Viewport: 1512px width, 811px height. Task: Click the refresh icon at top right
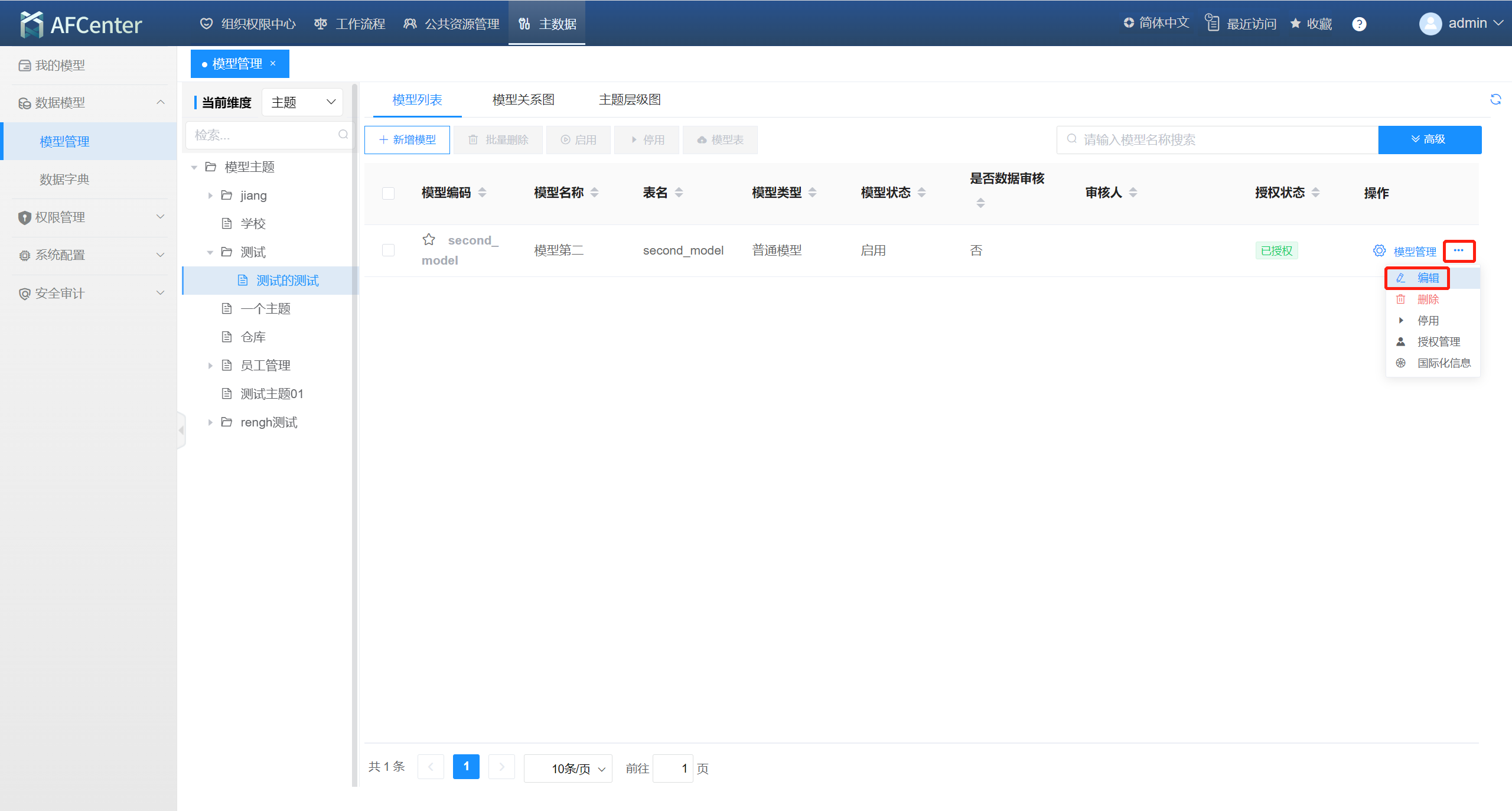[x=1495, y=99]
